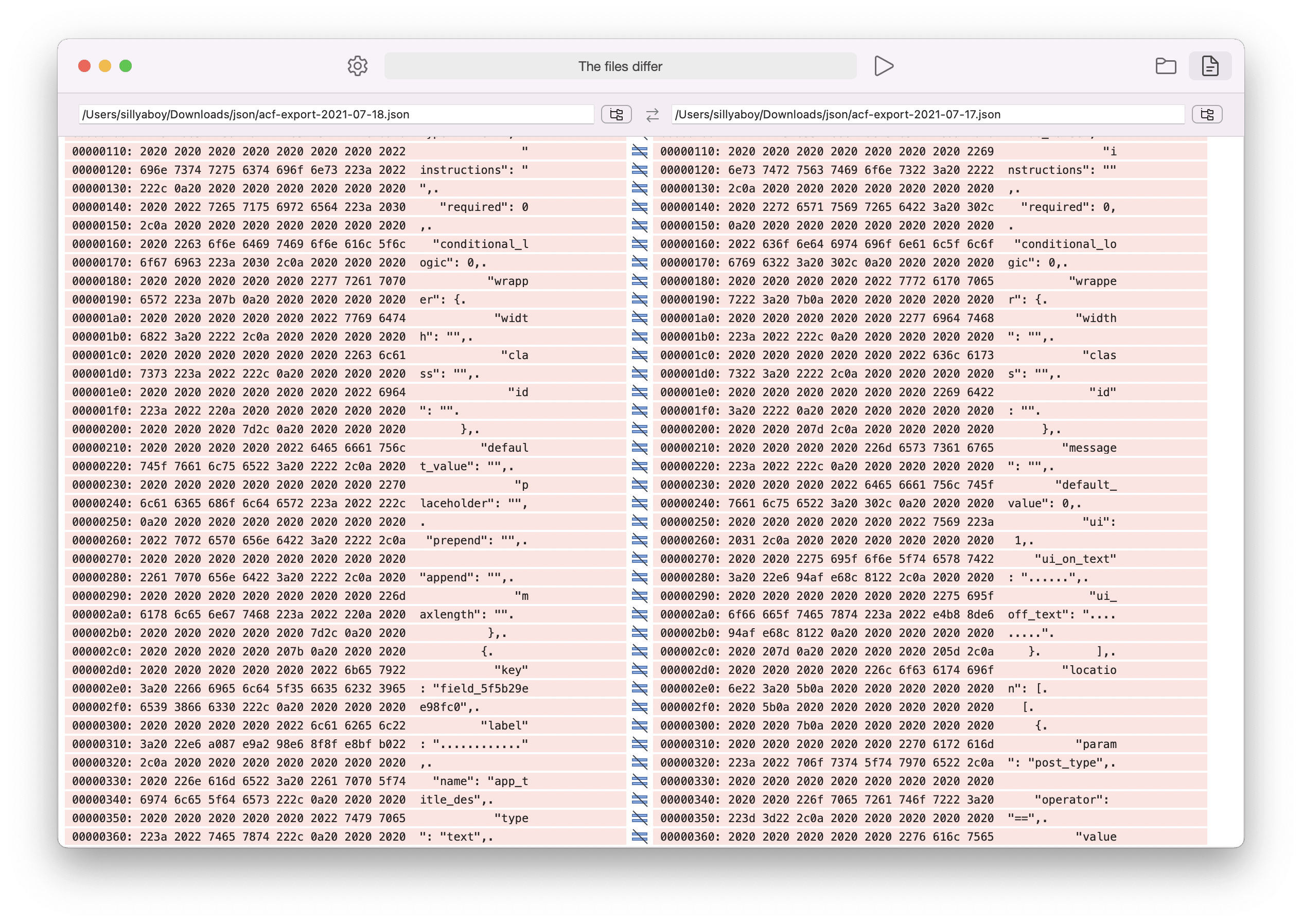The width and height of the screenshot is (1302, 924).
Task: Select left text 'instructions": "'
Action: [474, 170]
